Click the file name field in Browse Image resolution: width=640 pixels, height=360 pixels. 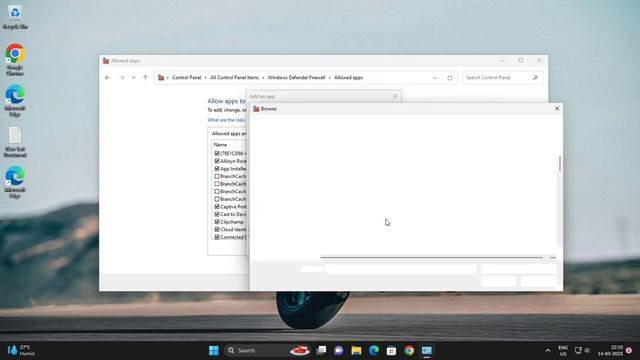[x=401, y=269]
